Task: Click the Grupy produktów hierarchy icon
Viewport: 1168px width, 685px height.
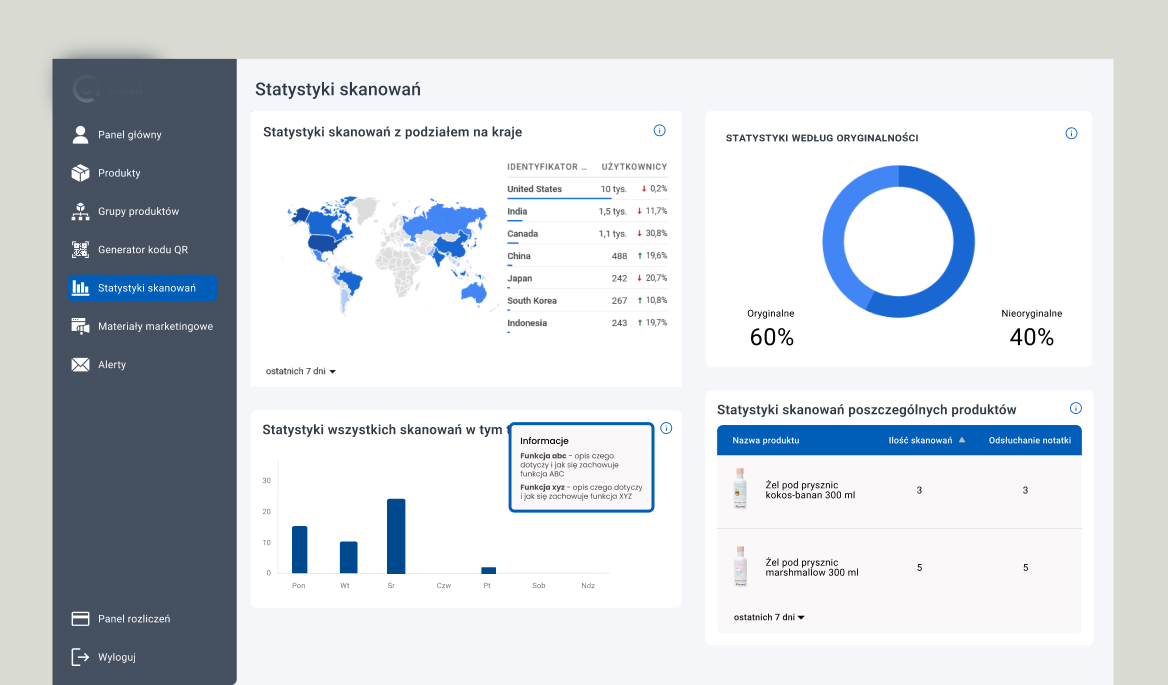Action: pos(80,211)
